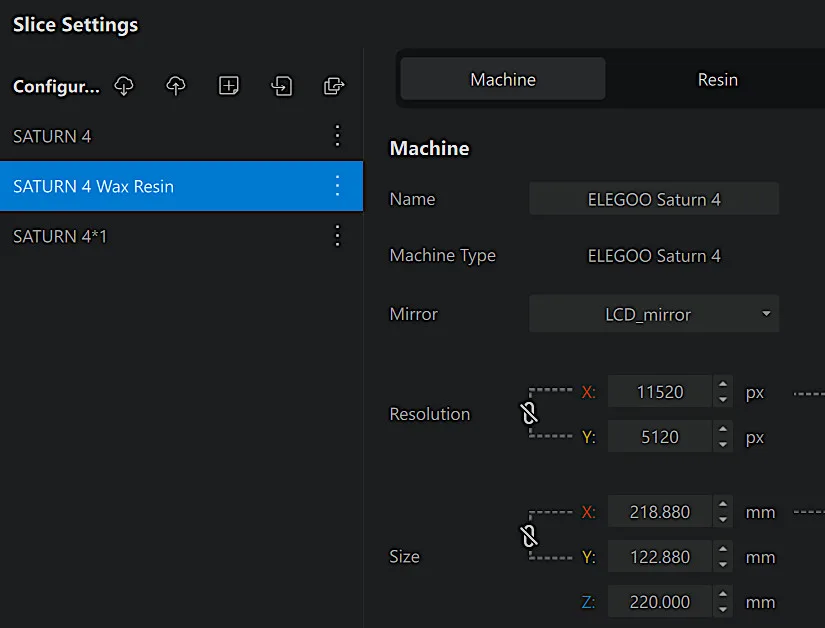Screen dimensions: 825x628
Task: Decrease Size Z with the down arrow
Action: pyautogui.click(x=723, y=609)
